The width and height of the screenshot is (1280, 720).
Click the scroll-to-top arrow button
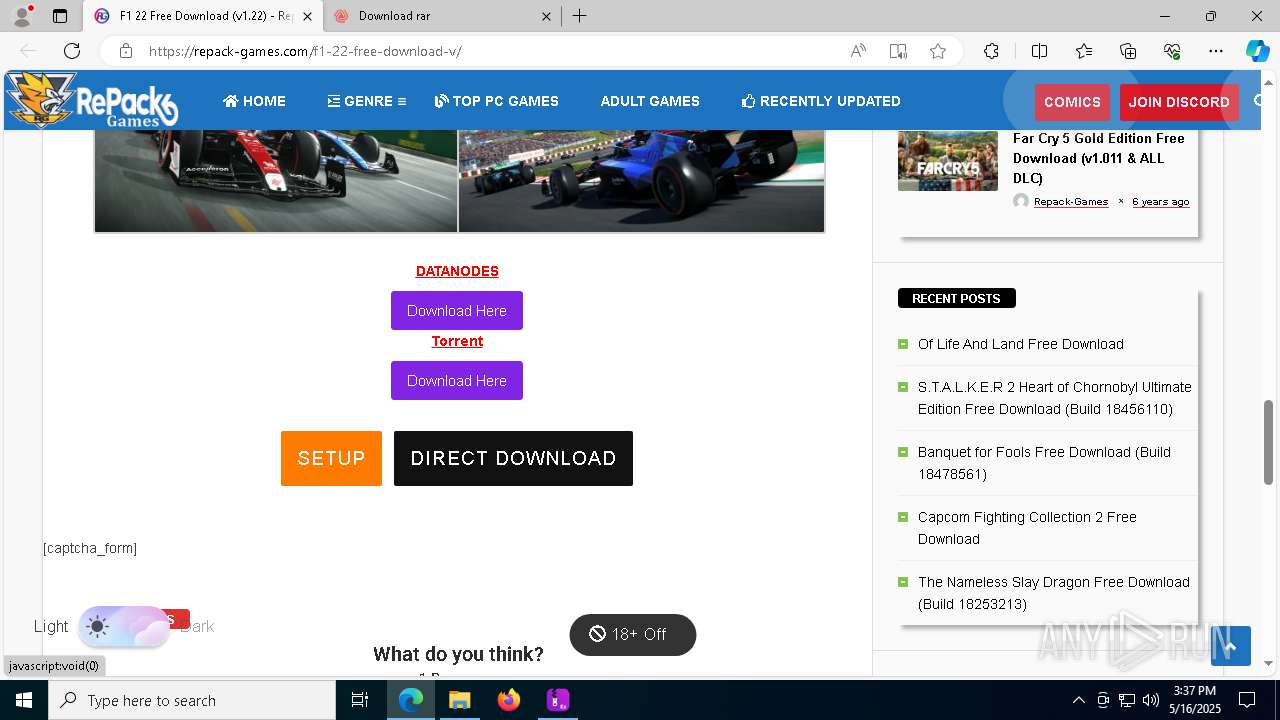pos(1231,646)
